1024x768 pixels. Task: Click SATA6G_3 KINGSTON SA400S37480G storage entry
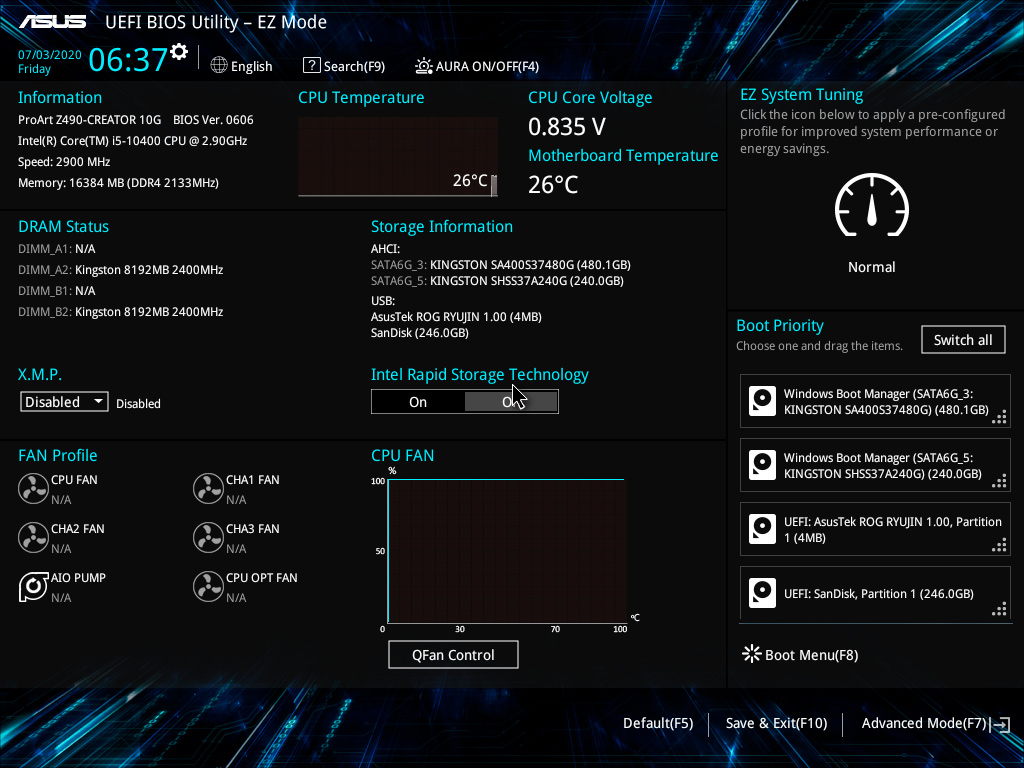coord(501,264)
